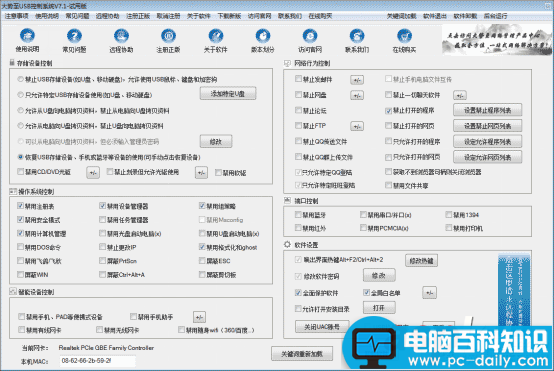Click the 软件设置 gear icon
The width and height of the screenshot is (554, 371).
coord(287,245)
